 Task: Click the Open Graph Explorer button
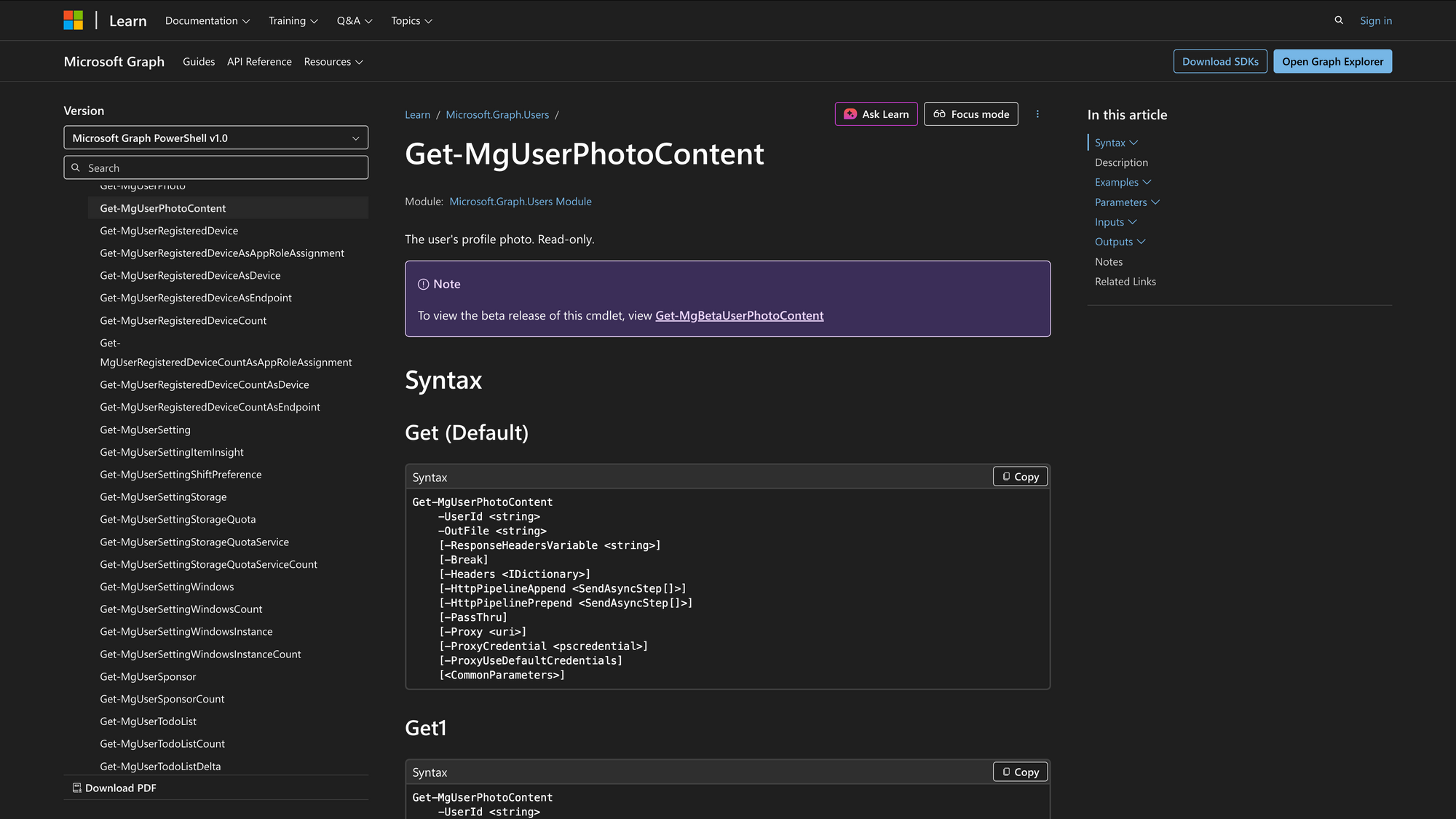(x=1332, y=61)
